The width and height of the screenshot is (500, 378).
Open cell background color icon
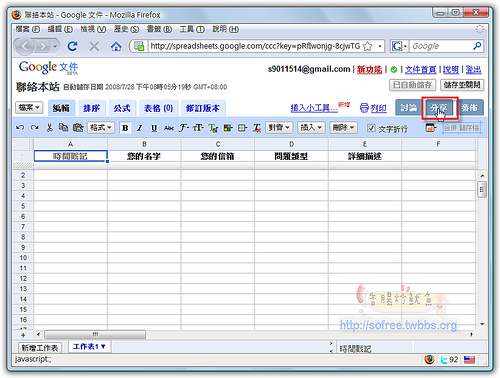228,128
